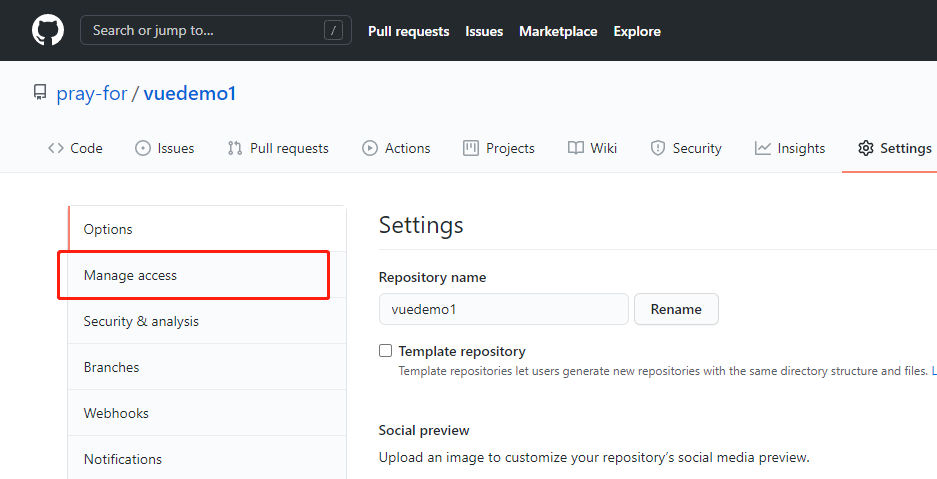Click the Projects tab board icon
This screenshot has width=937, height=479.
471,148
